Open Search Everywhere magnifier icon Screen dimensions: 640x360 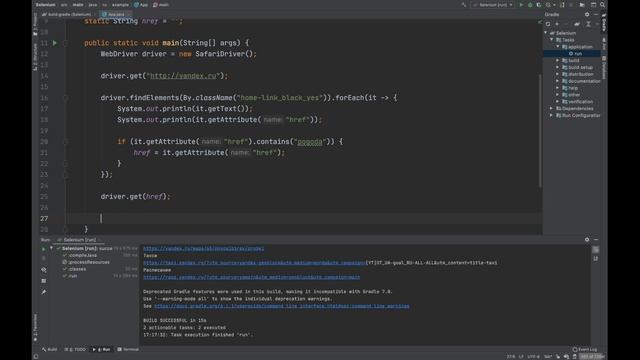tap(602, 5)
